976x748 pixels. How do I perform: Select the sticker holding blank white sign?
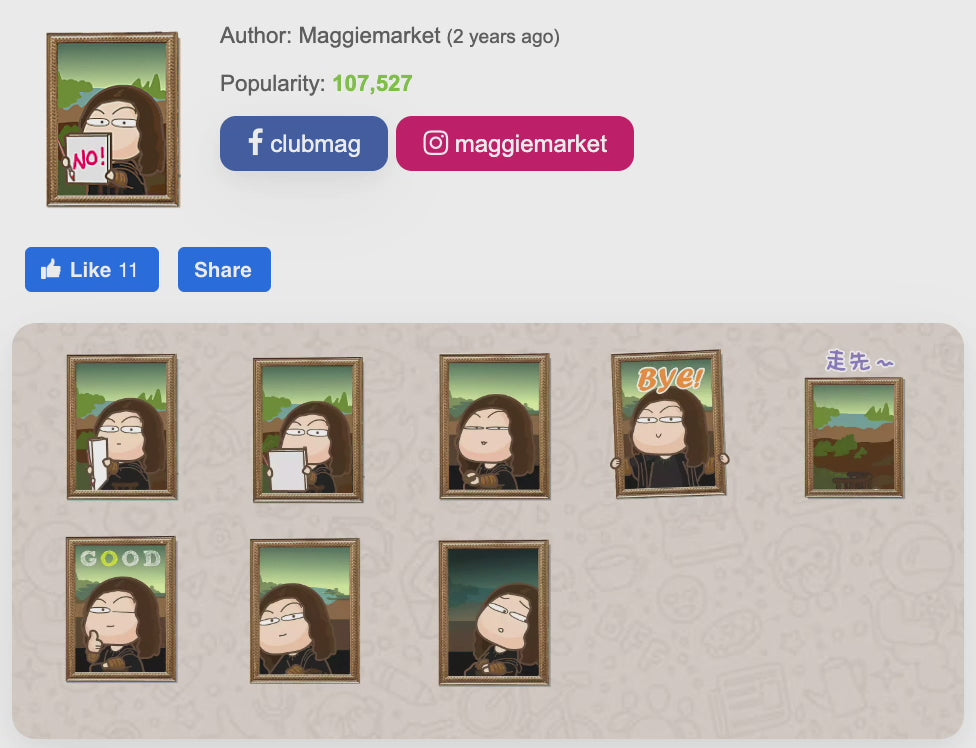[308, 429]
